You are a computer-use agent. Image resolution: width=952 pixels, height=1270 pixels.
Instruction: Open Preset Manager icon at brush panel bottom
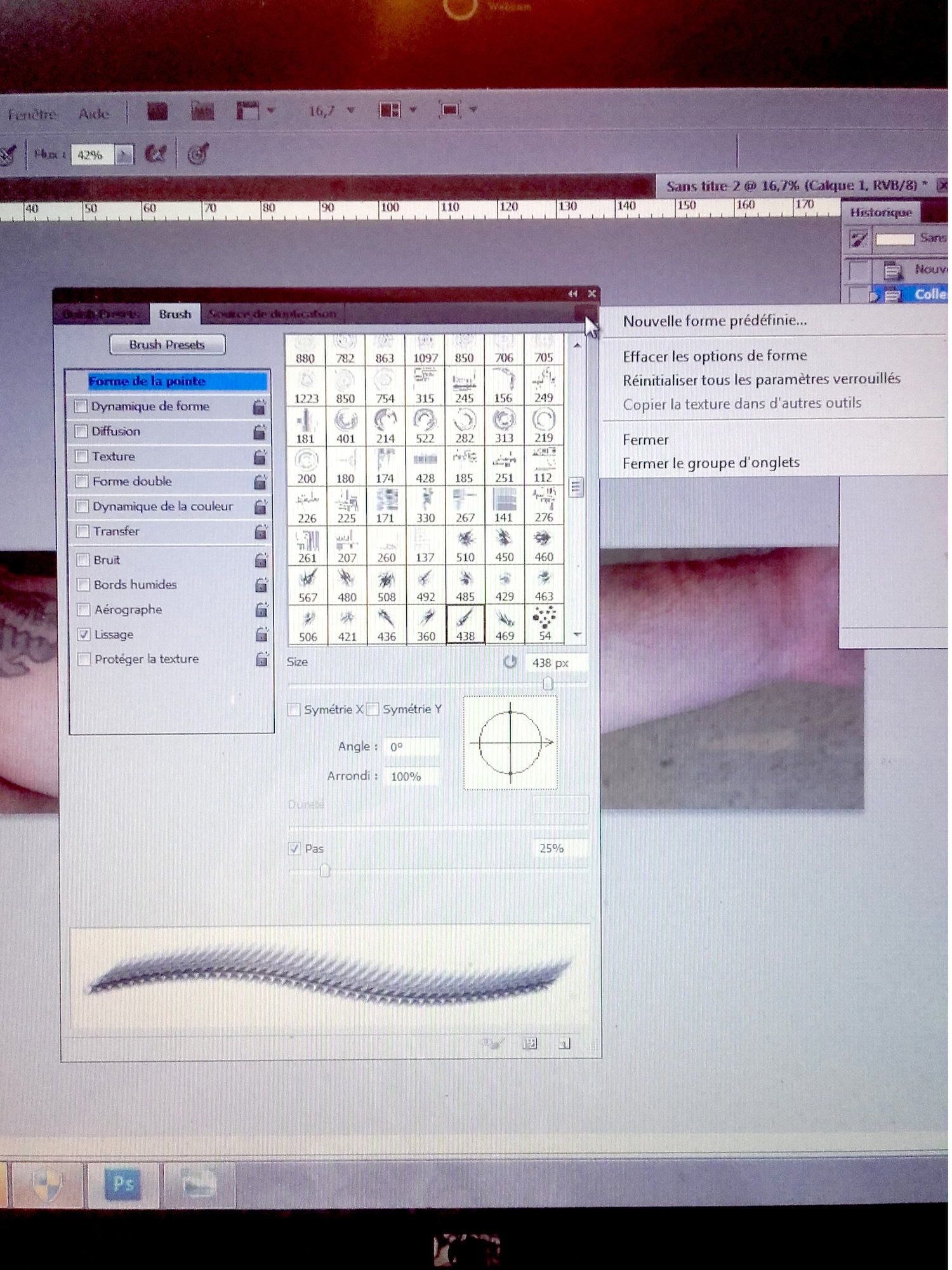coord(529,1043)
